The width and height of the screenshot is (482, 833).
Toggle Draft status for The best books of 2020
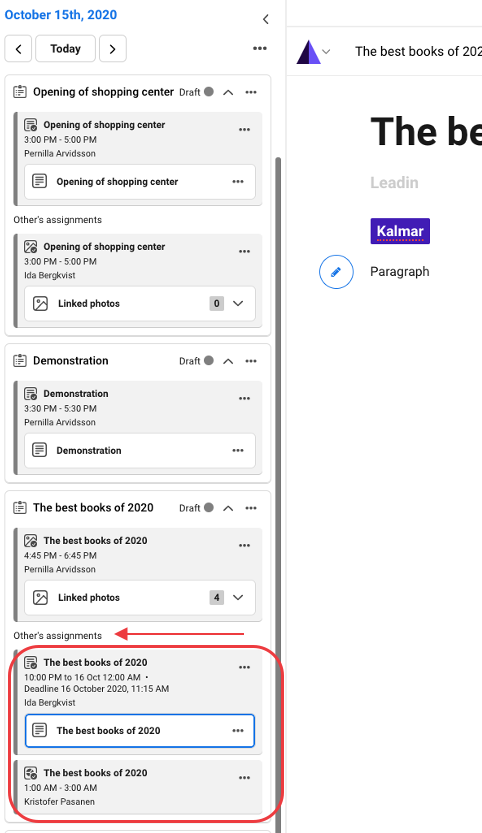click(x=209, y=508)
